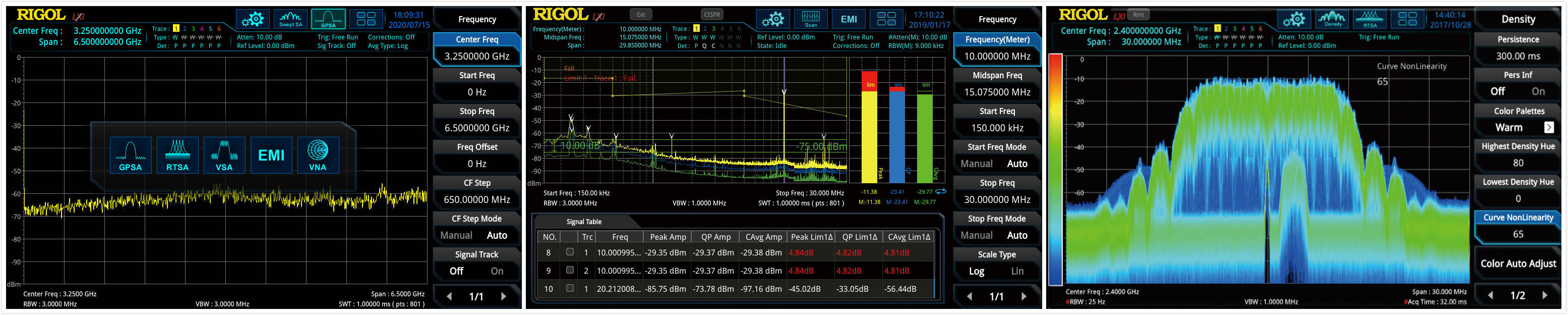Image resolution: width=1568 pixels, height=315 pixels.
Task: Check the box for signal table row 8
Action: [x=570, y=251]
